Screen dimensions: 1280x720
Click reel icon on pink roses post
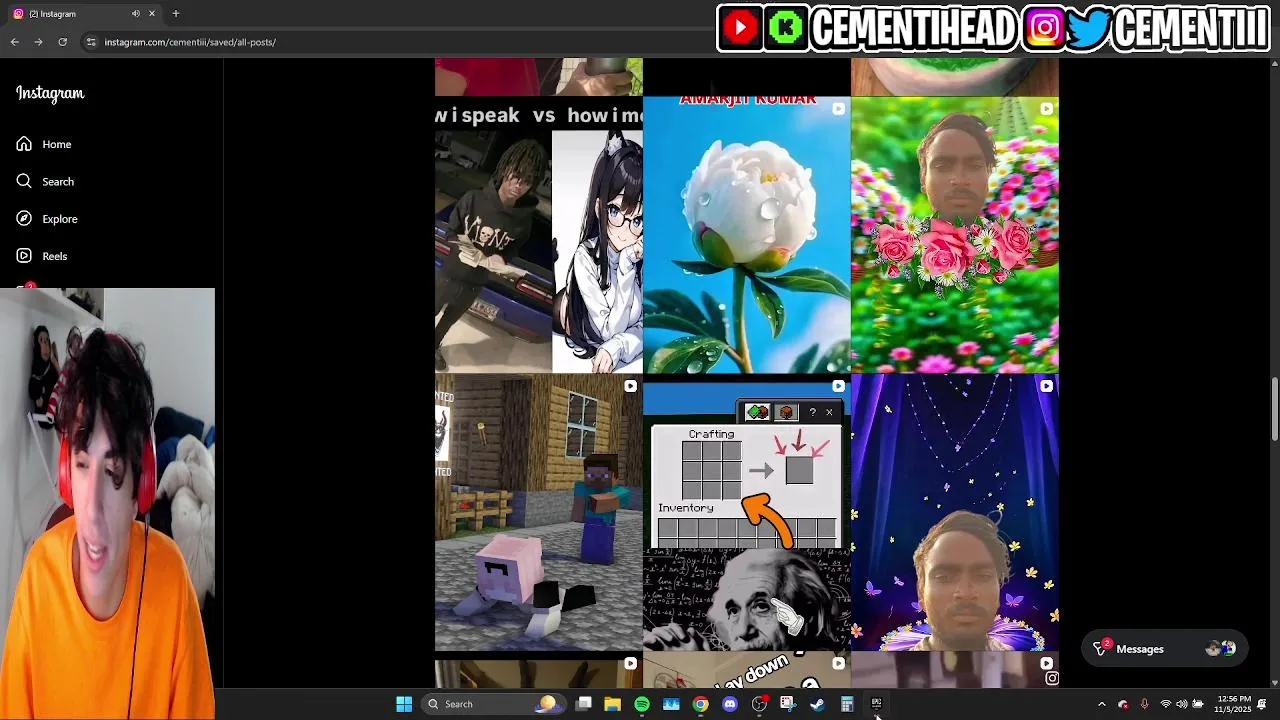click(1046, 109)
